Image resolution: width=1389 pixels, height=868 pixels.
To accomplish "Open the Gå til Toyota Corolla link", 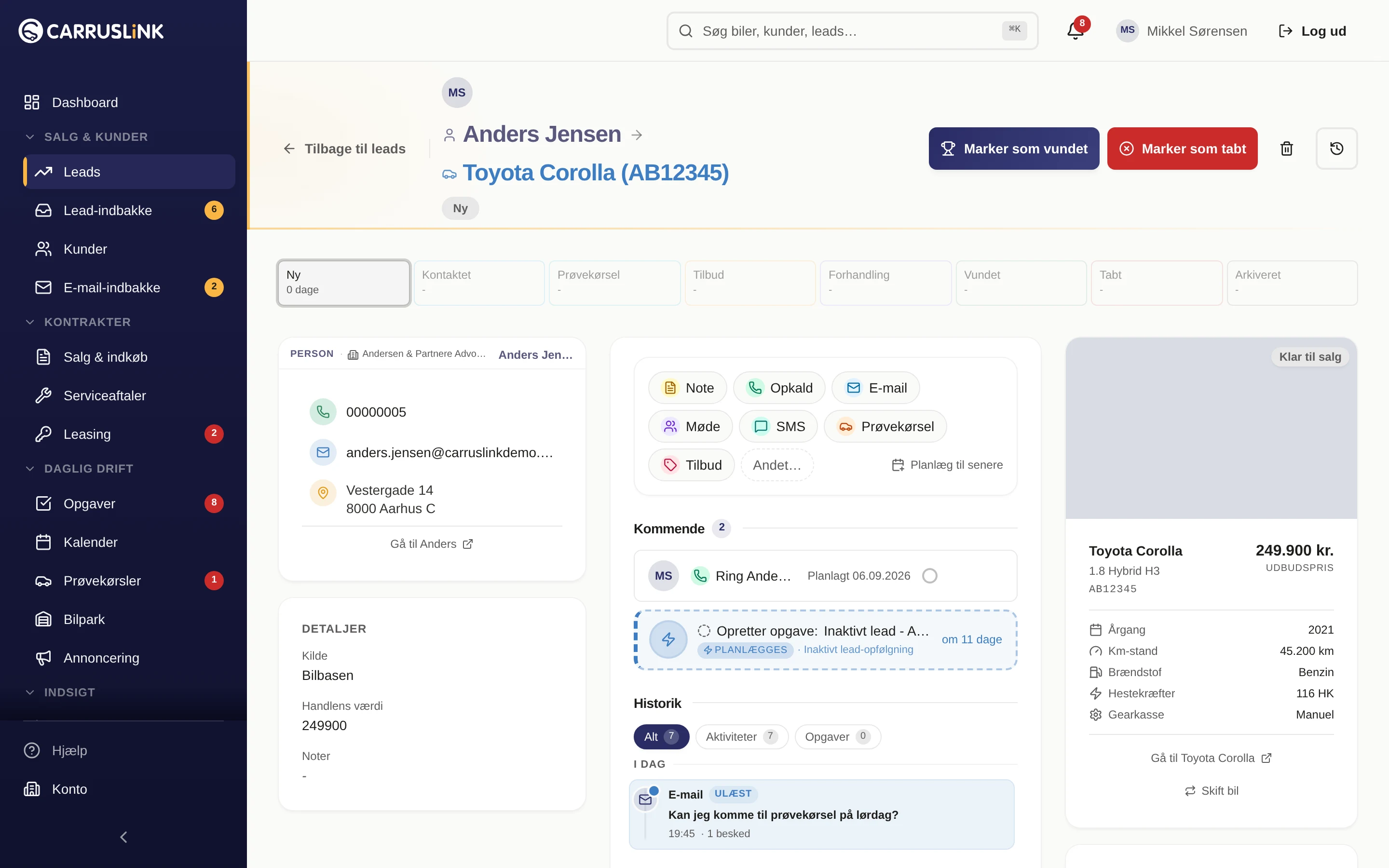I will click(1211, 758).
